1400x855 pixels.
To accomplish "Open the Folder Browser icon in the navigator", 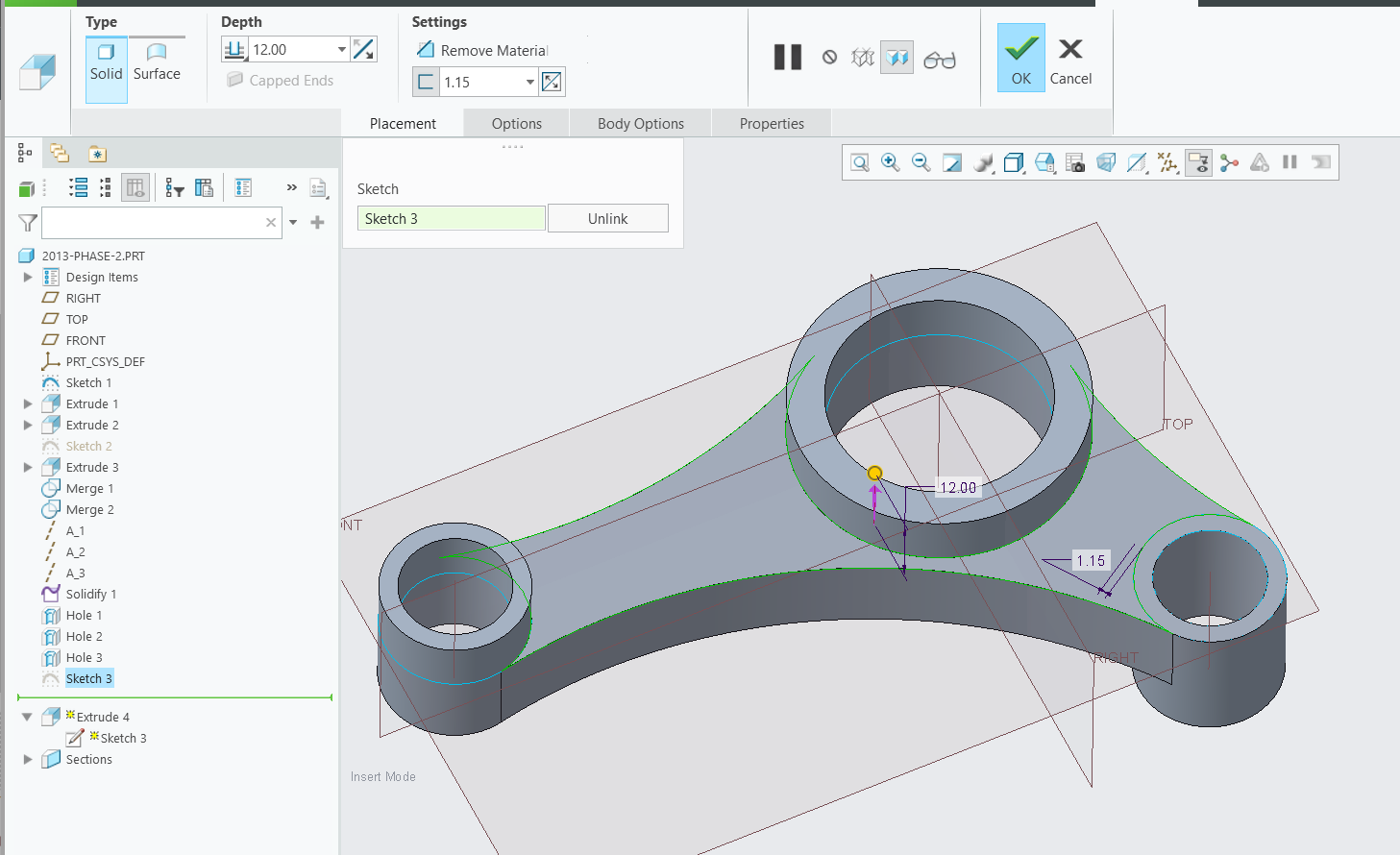I will pos(60,153).
